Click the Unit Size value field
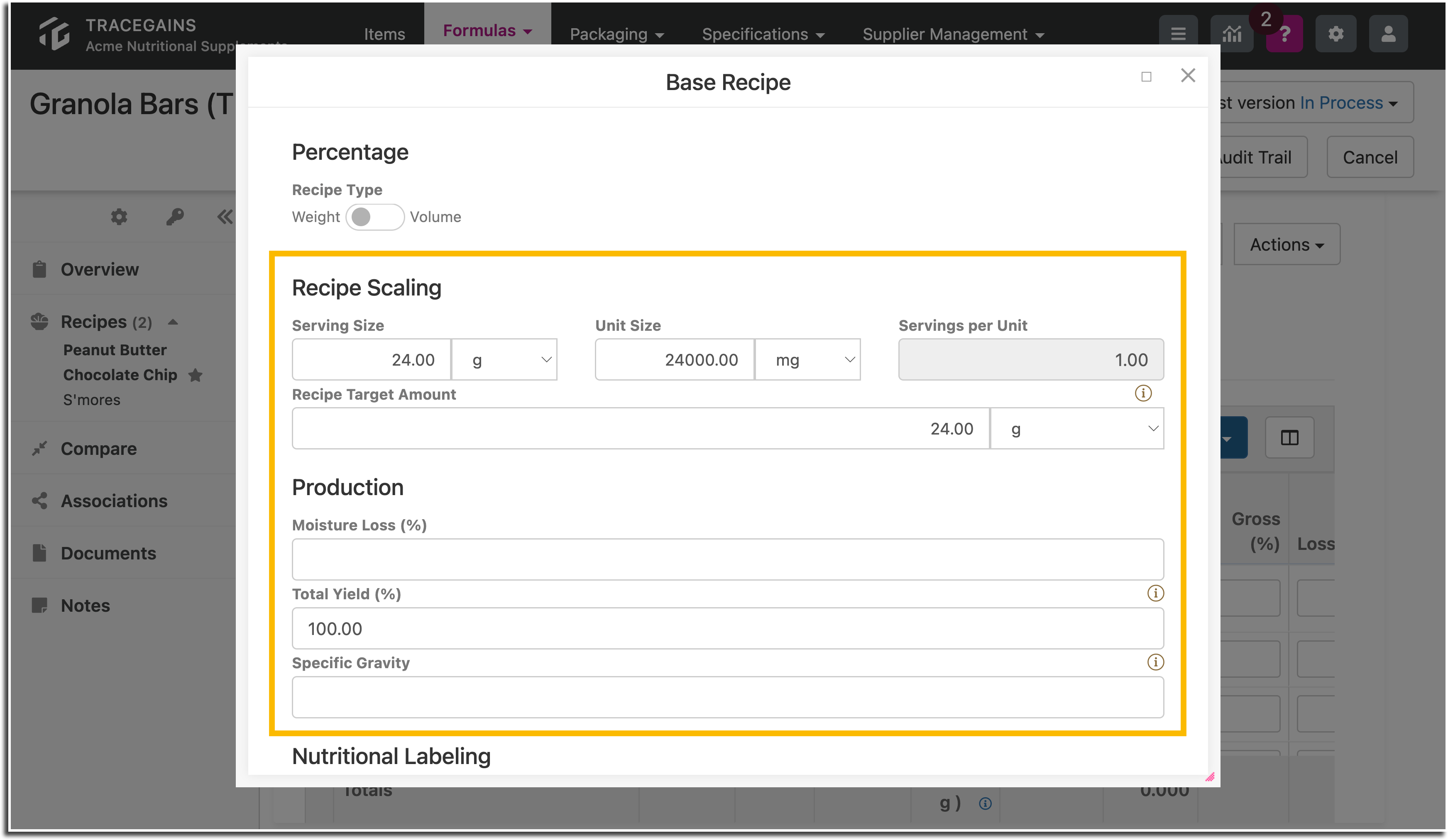Screen dimensions: 1448x840 click(675, 360)
